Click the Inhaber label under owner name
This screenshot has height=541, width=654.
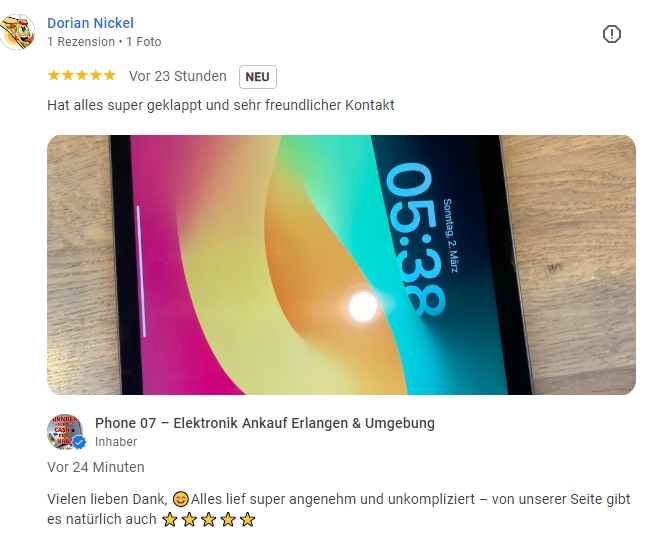(x=116, y=442)
